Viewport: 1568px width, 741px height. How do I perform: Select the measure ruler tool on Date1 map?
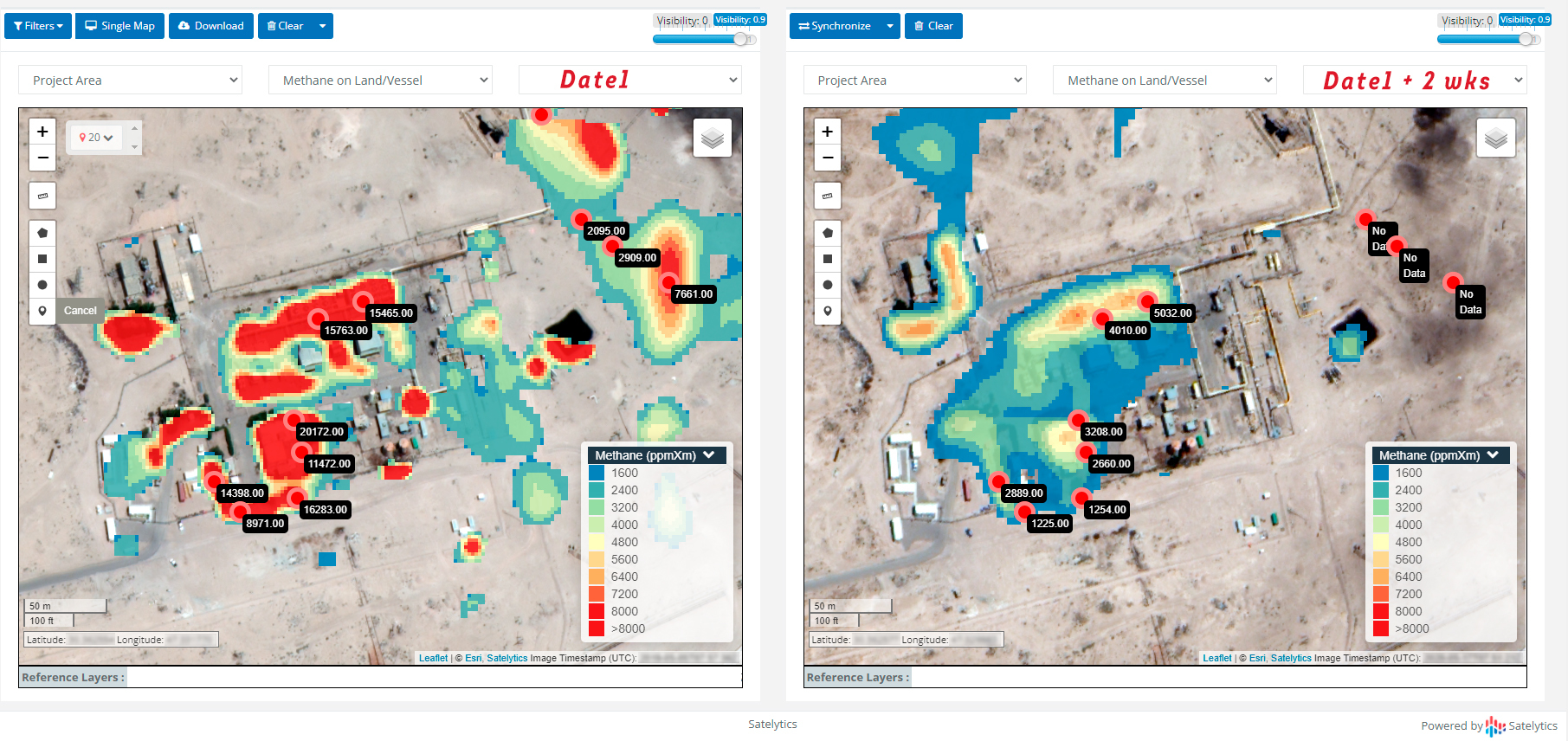(x=42, y=196)
